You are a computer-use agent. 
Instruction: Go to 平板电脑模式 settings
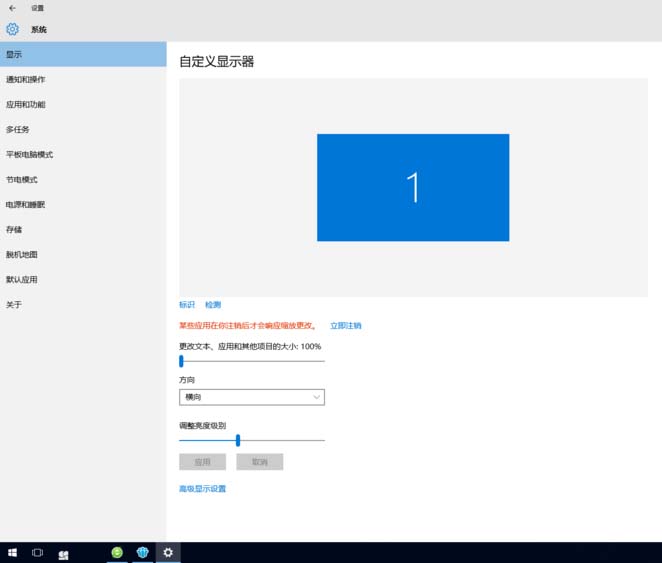pos(29,155)
